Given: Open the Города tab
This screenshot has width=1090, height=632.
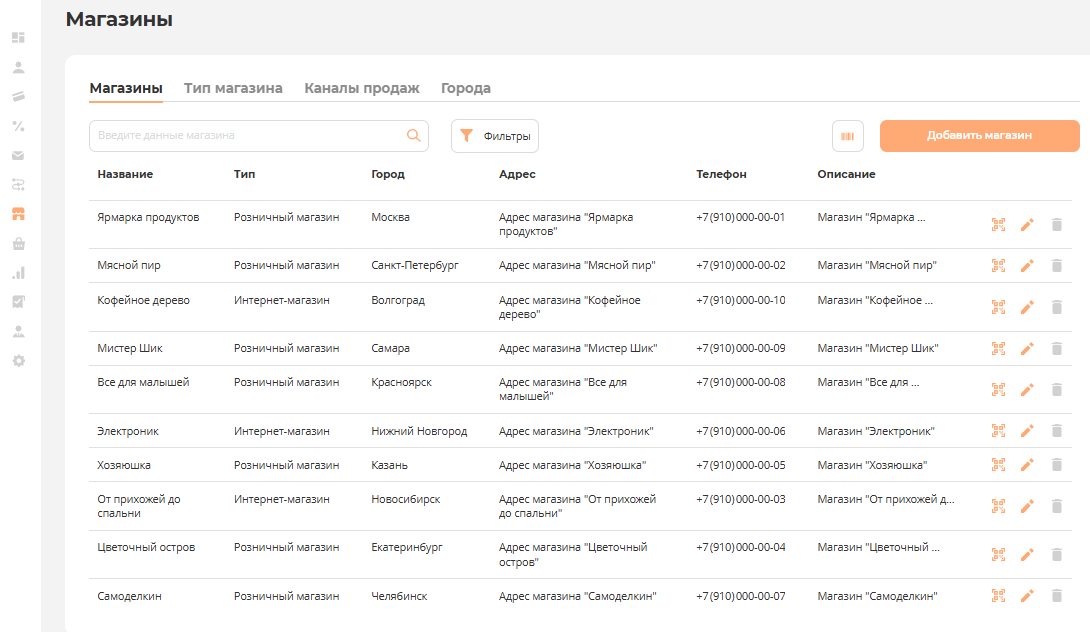Looking at the screenshot, I should coord(465,88).
